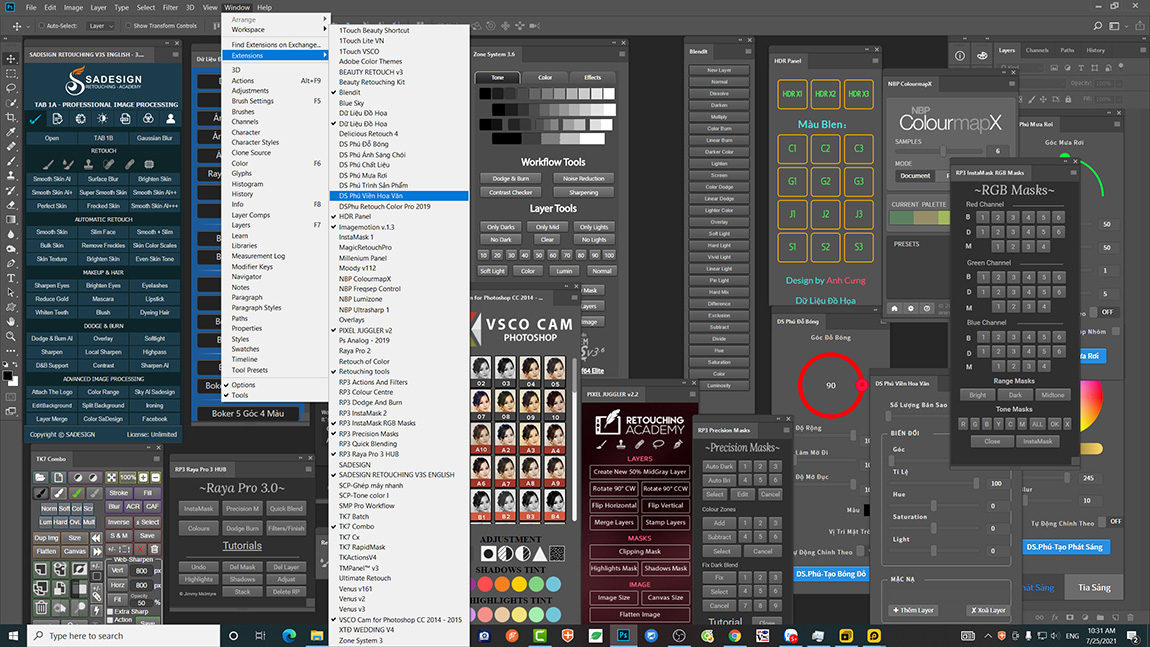Select the Pen tool
The image size is (1150, 647).
pyautogui.click(x=11, y=263)
